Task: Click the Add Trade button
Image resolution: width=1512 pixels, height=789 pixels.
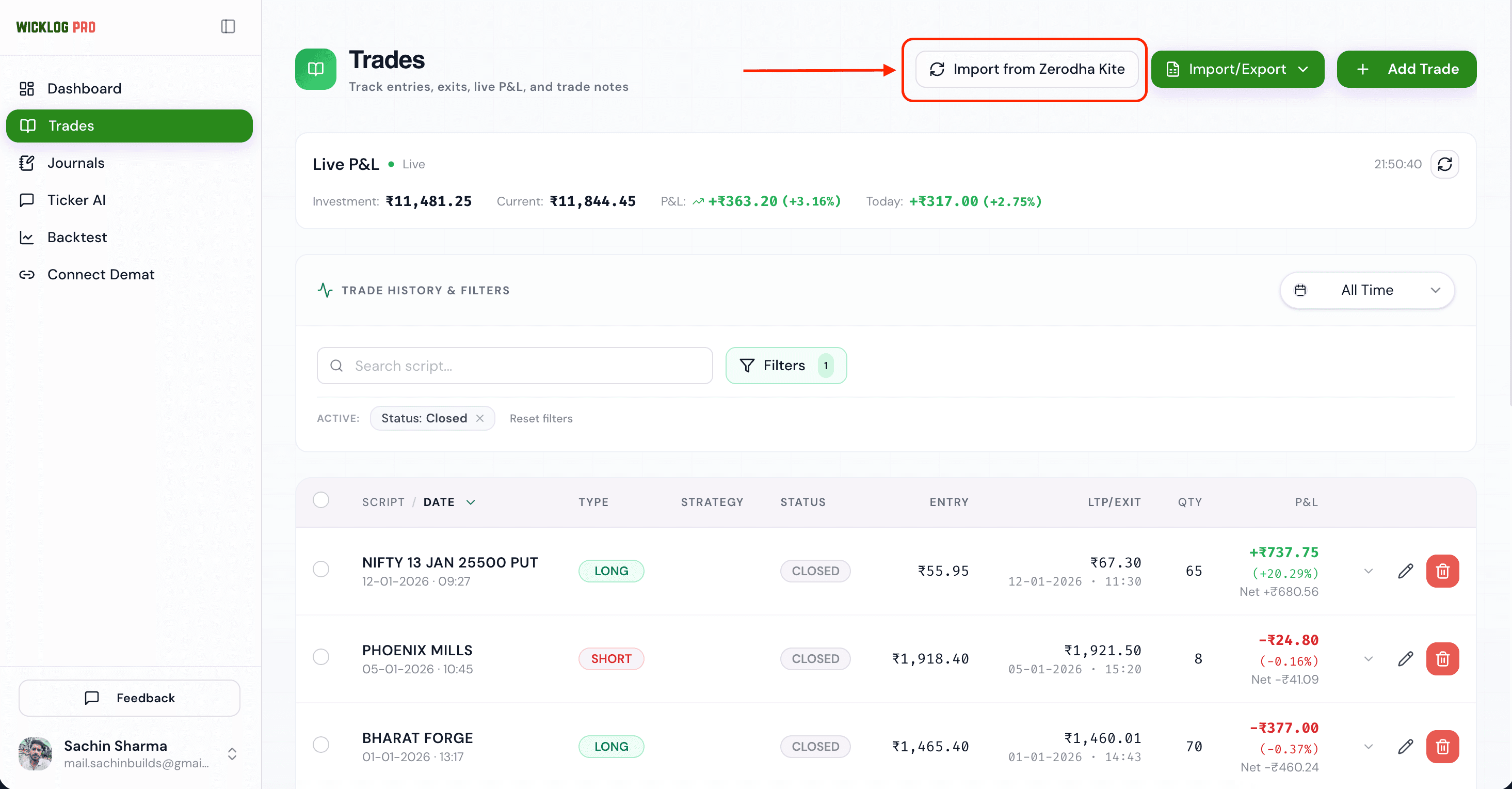Action: (x=1406, y=69)
